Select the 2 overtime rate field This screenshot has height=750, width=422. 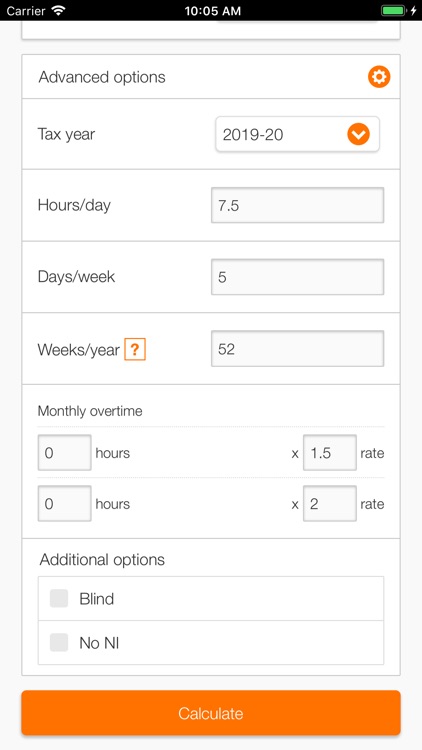pyautogui.click(x=330, y=503)
